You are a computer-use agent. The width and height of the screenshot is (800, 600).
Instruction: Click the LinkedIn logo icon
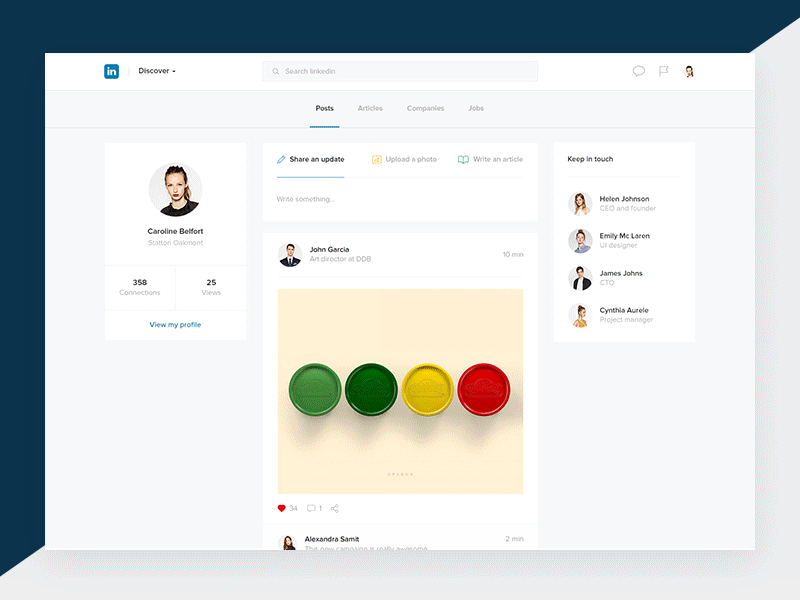111,71
